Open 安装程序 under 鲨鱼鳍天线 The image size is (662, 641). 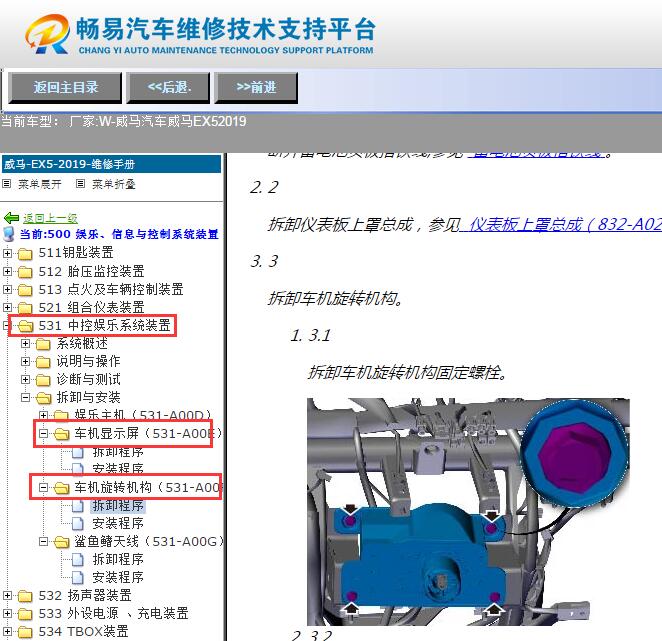coord(118,578)
